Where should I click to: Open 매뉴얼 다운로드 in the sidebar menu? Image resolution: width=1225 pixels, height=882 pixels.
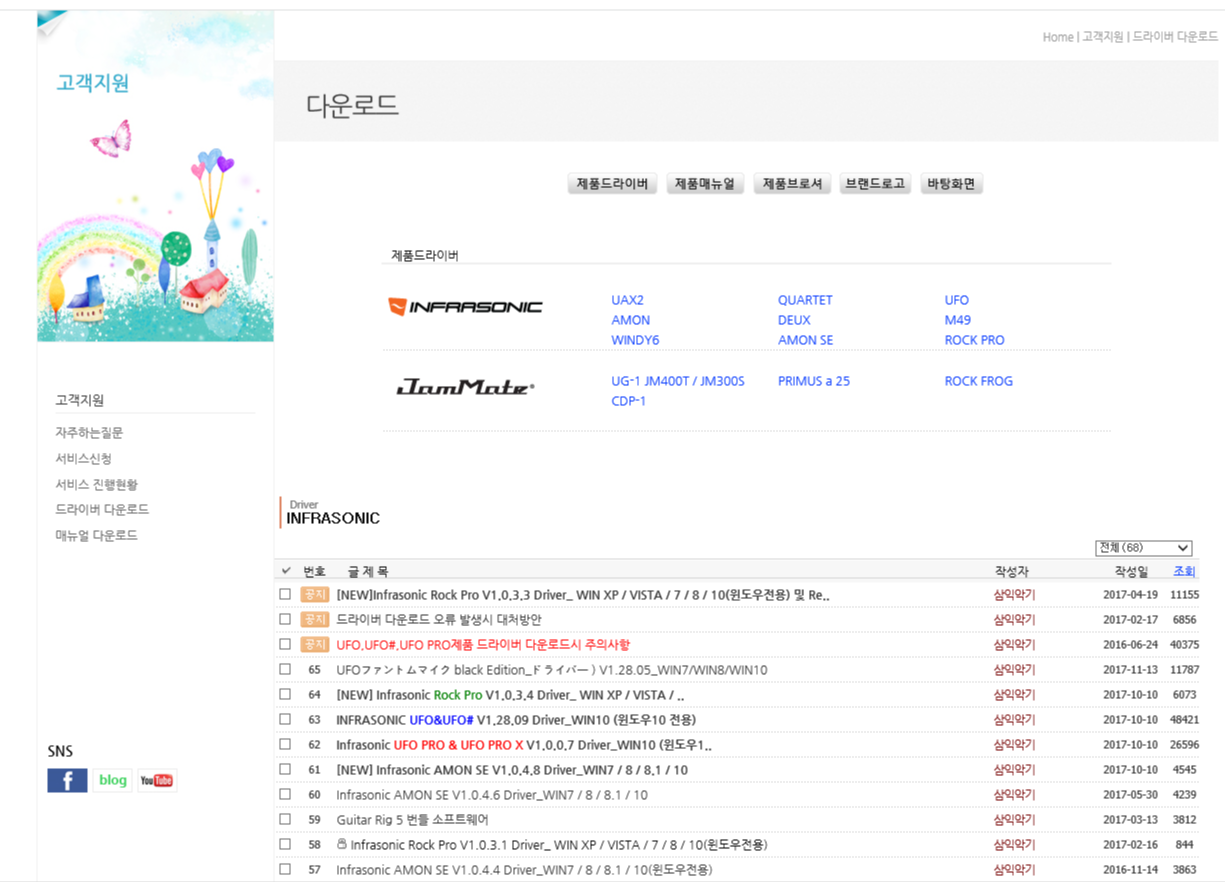click(96, 535)
